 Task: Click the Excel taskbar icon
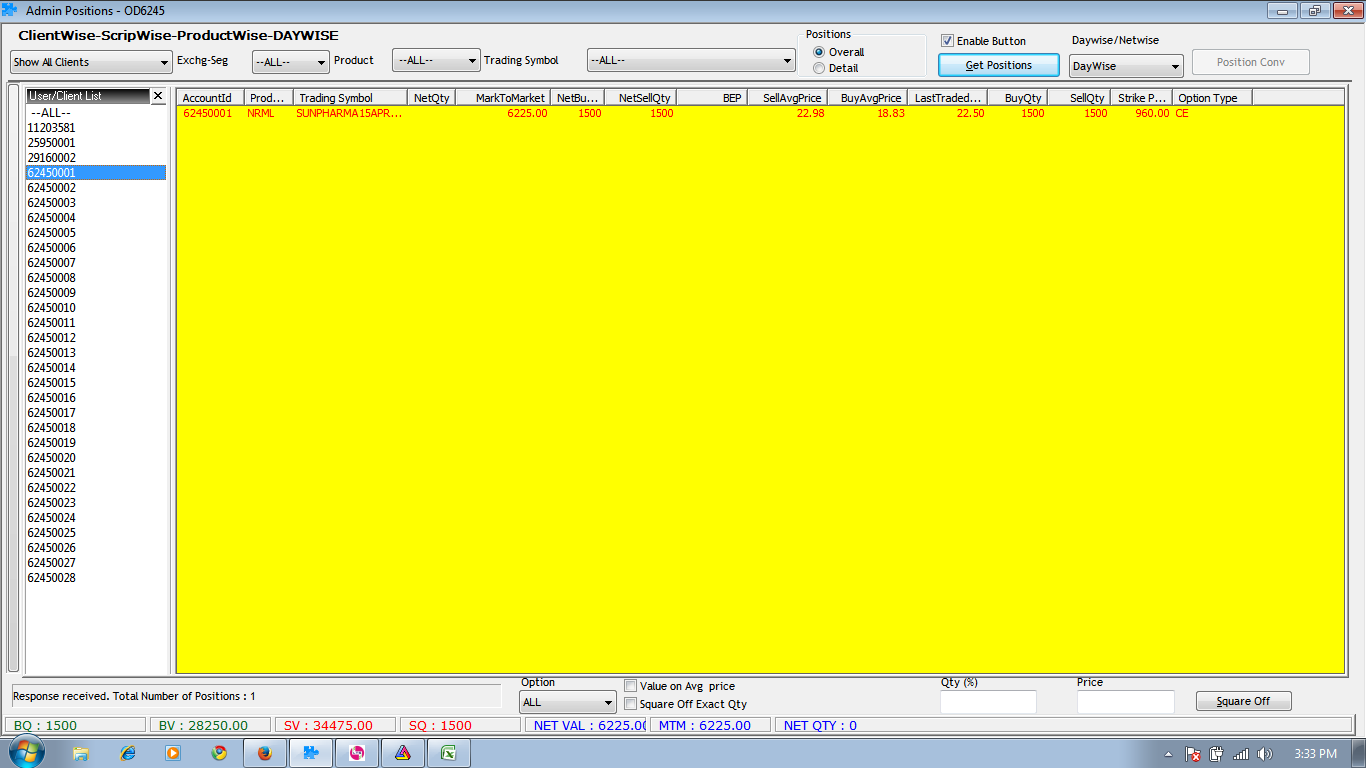coord(449,753)
